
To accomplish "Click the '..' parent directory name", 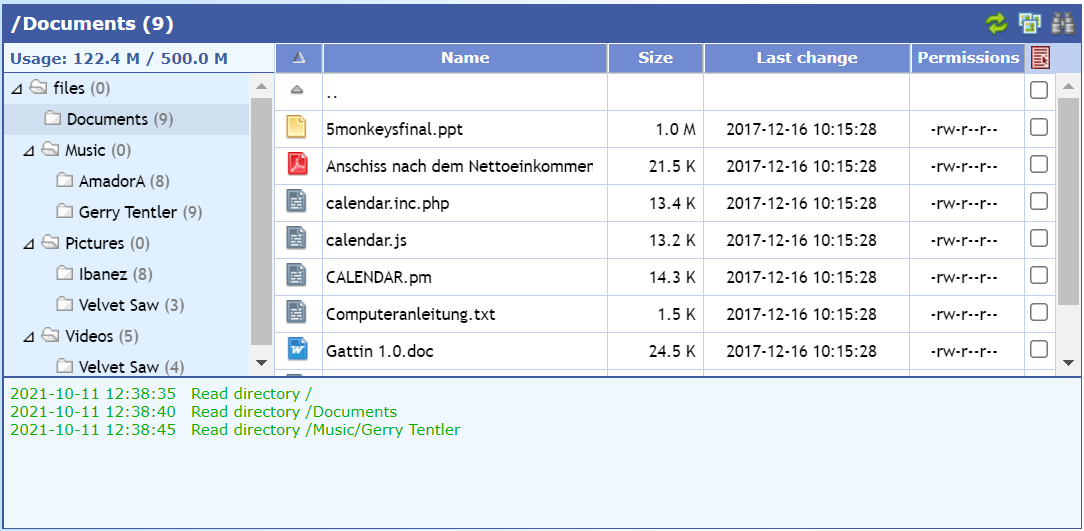I will [x=332, y=95].
